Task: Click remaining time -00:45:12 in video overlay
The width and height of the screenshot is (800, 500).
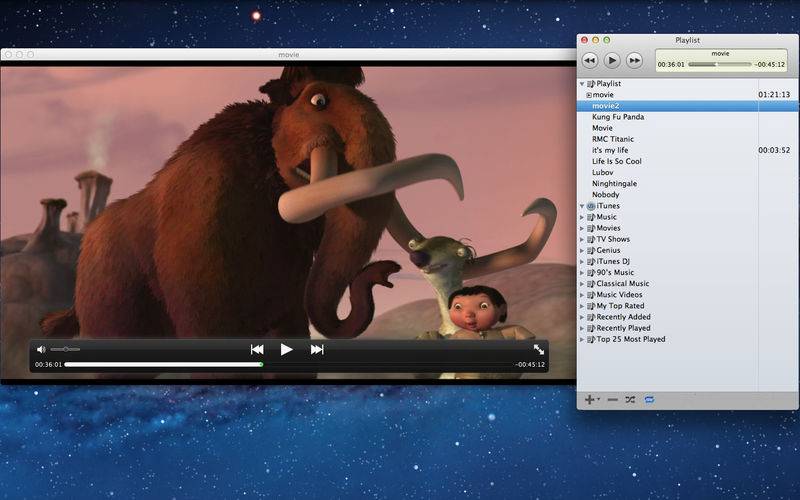Action: click(x=530, y=365)
